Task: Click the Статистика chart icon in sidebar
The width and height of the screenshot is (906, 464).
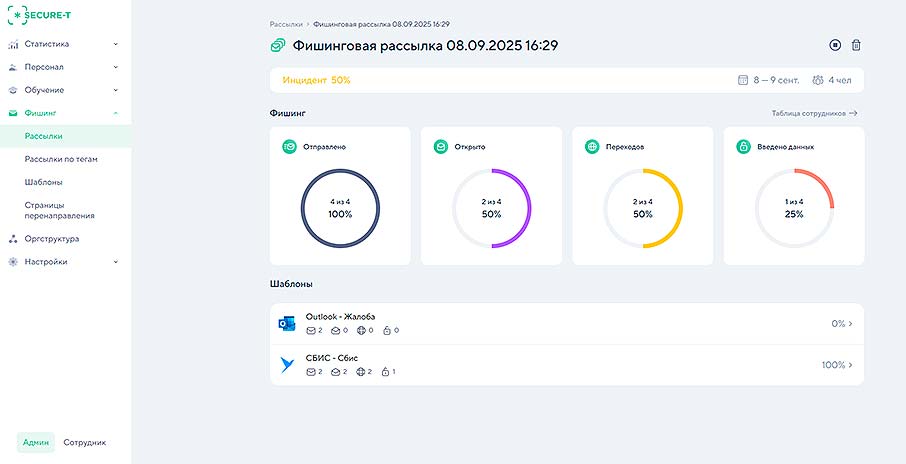Action: [x=13, y=44]
